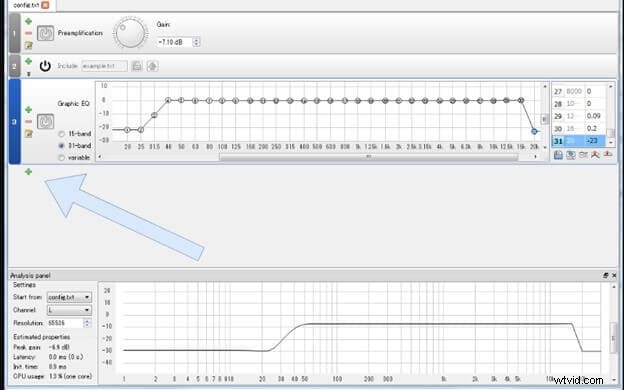Click the reset response icon
Viewport: 624px width, 390px height.
(608, 154)
